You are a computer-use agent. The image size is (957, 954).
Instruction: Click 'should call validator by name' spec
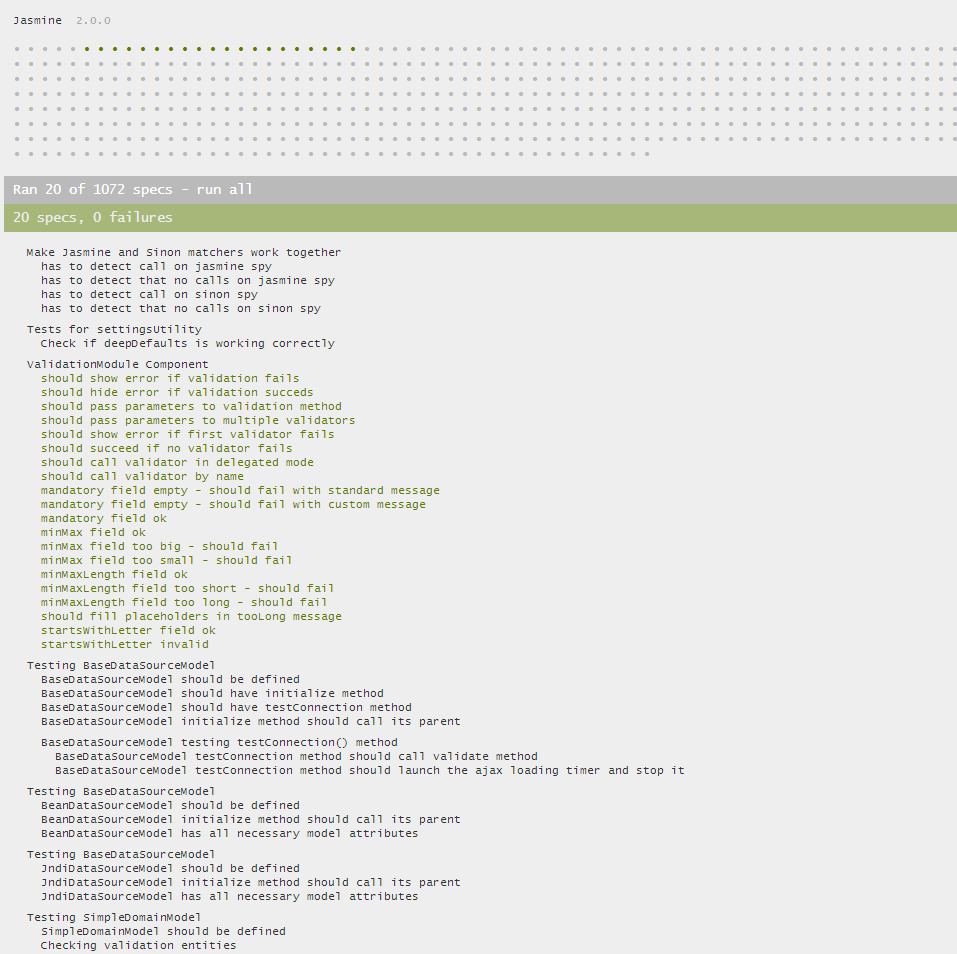(x=141, y=476)
